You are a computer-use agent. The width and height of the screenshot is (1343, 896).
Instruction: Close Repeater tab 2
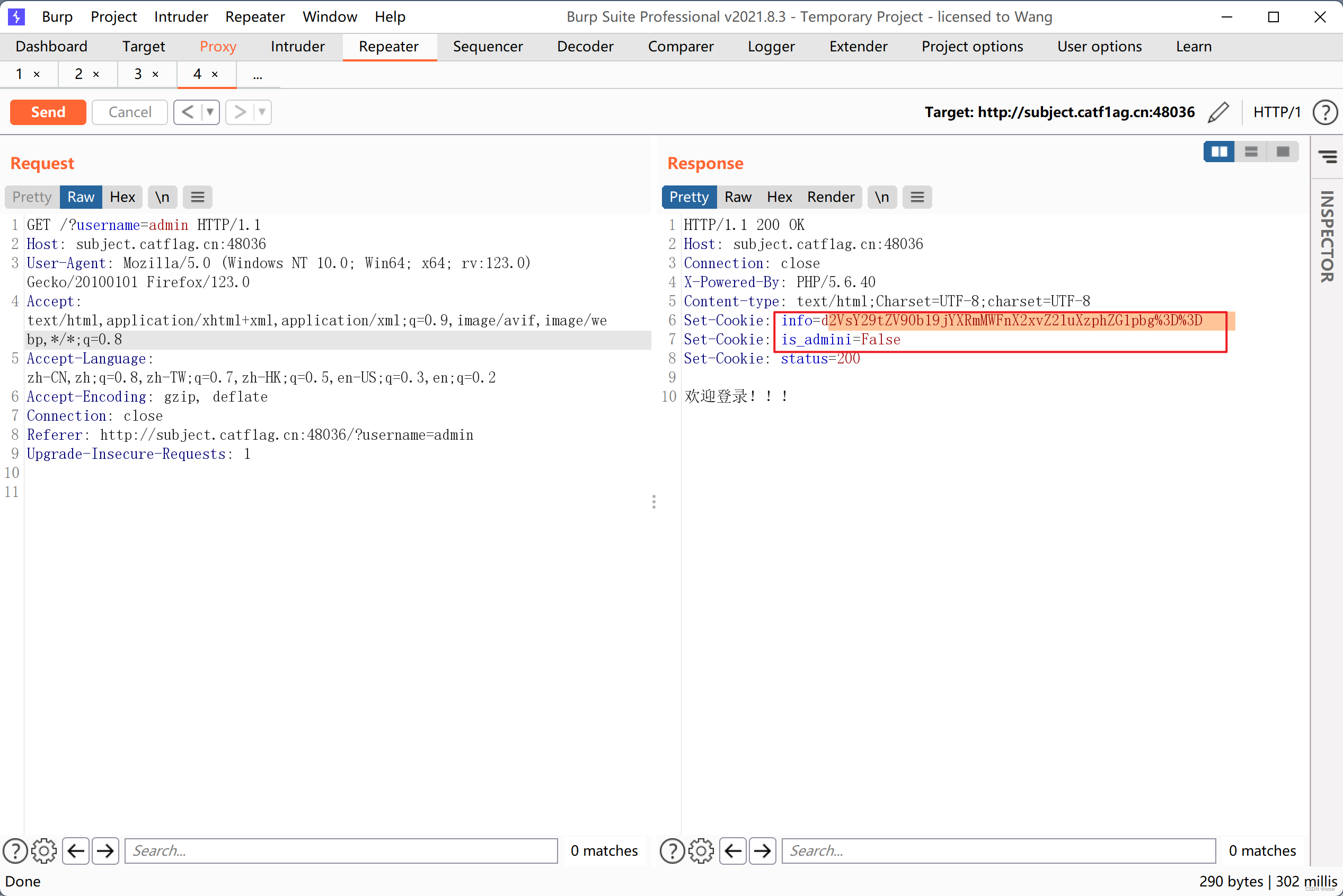(x=96, y=74)
